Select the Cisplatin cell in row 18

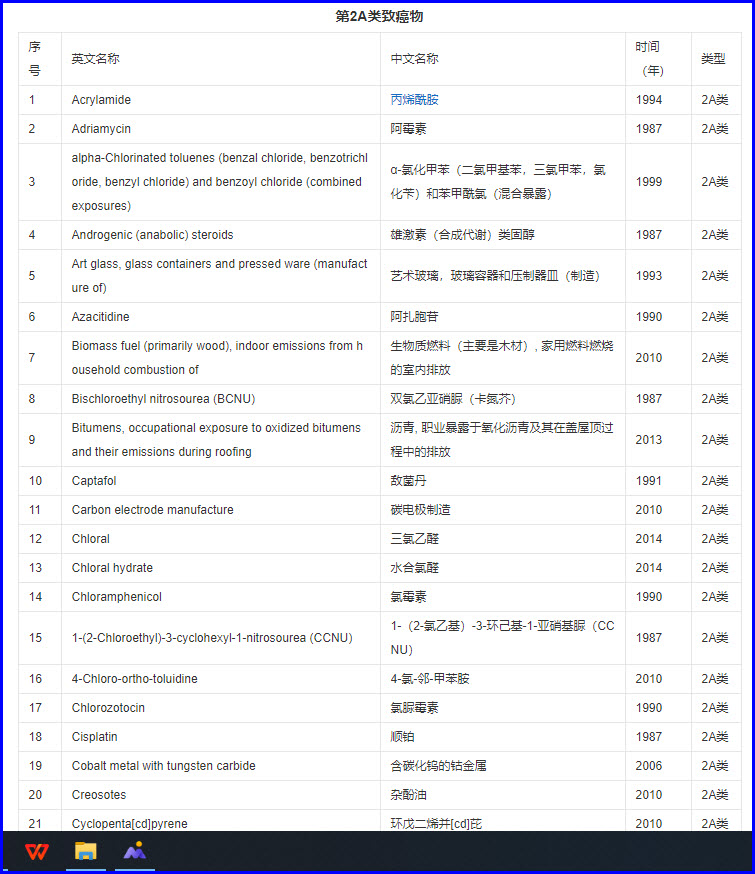click(x=94, y=737)
